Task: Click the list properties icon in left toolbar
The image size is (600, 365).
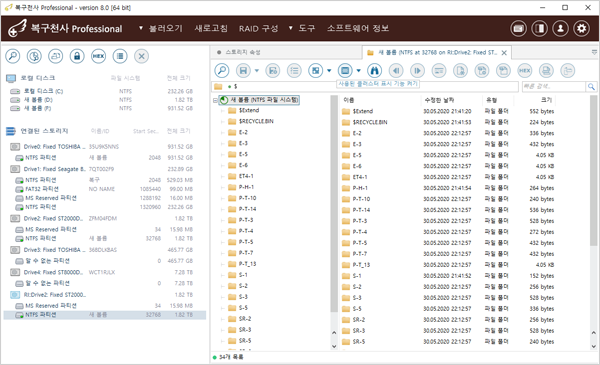Action: tap(120, 56)
